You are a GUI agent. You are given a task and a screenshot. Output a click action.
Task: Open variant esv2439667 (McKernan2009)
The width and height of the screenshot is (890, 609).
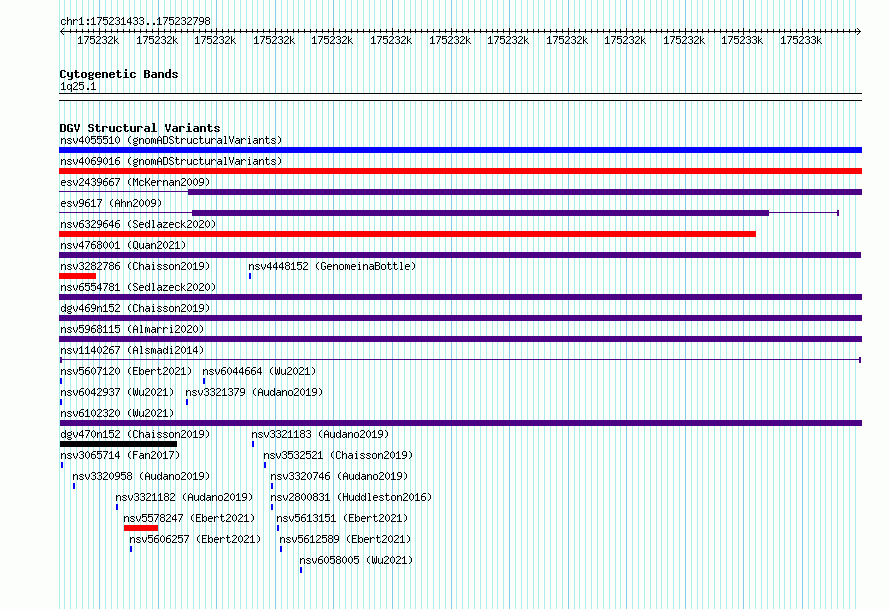(x=135, y=182)
